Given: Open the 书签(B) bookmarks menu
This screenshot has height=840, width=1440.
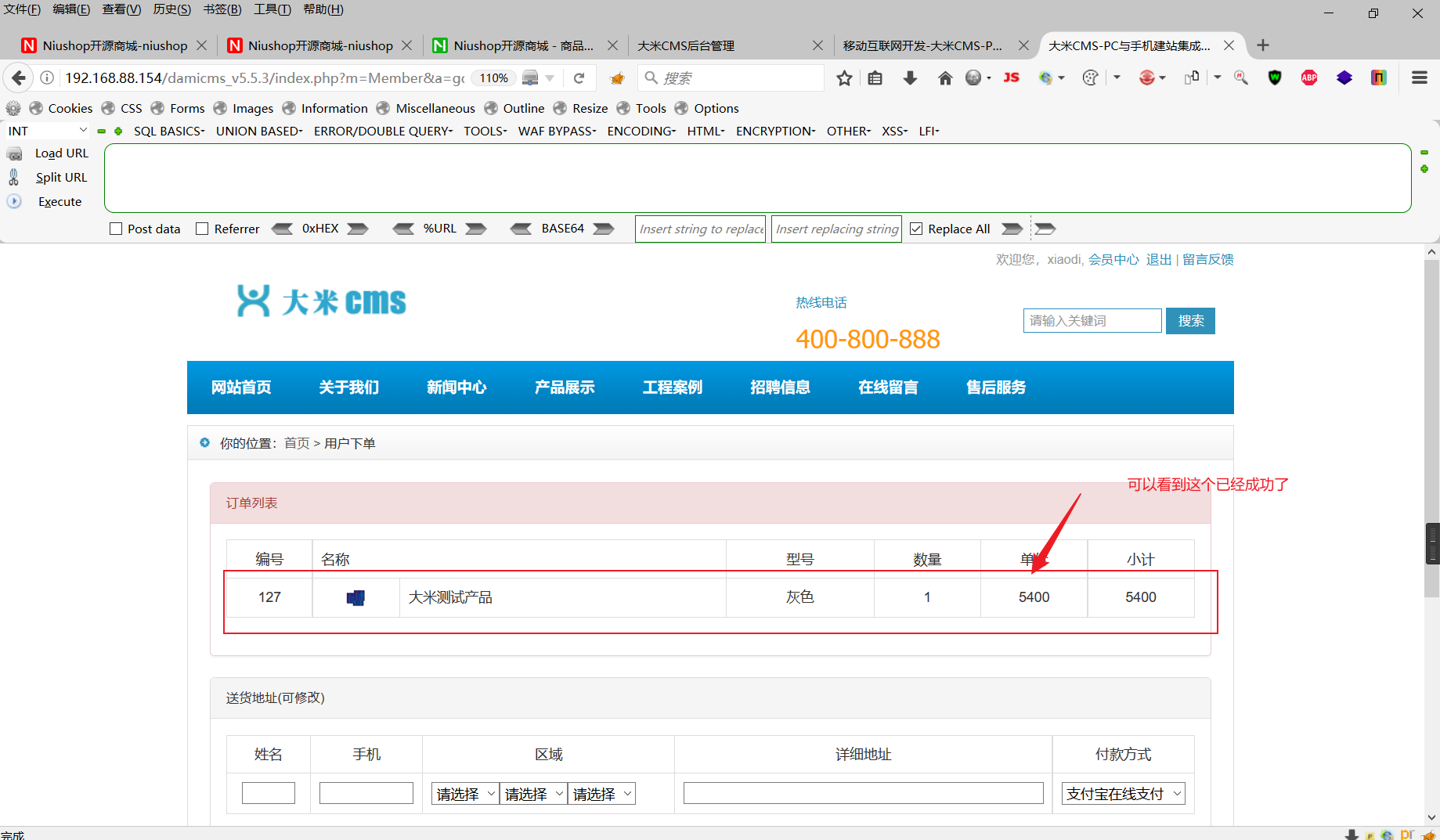Looking at the screenshot, I should click(x=222, y=9).
